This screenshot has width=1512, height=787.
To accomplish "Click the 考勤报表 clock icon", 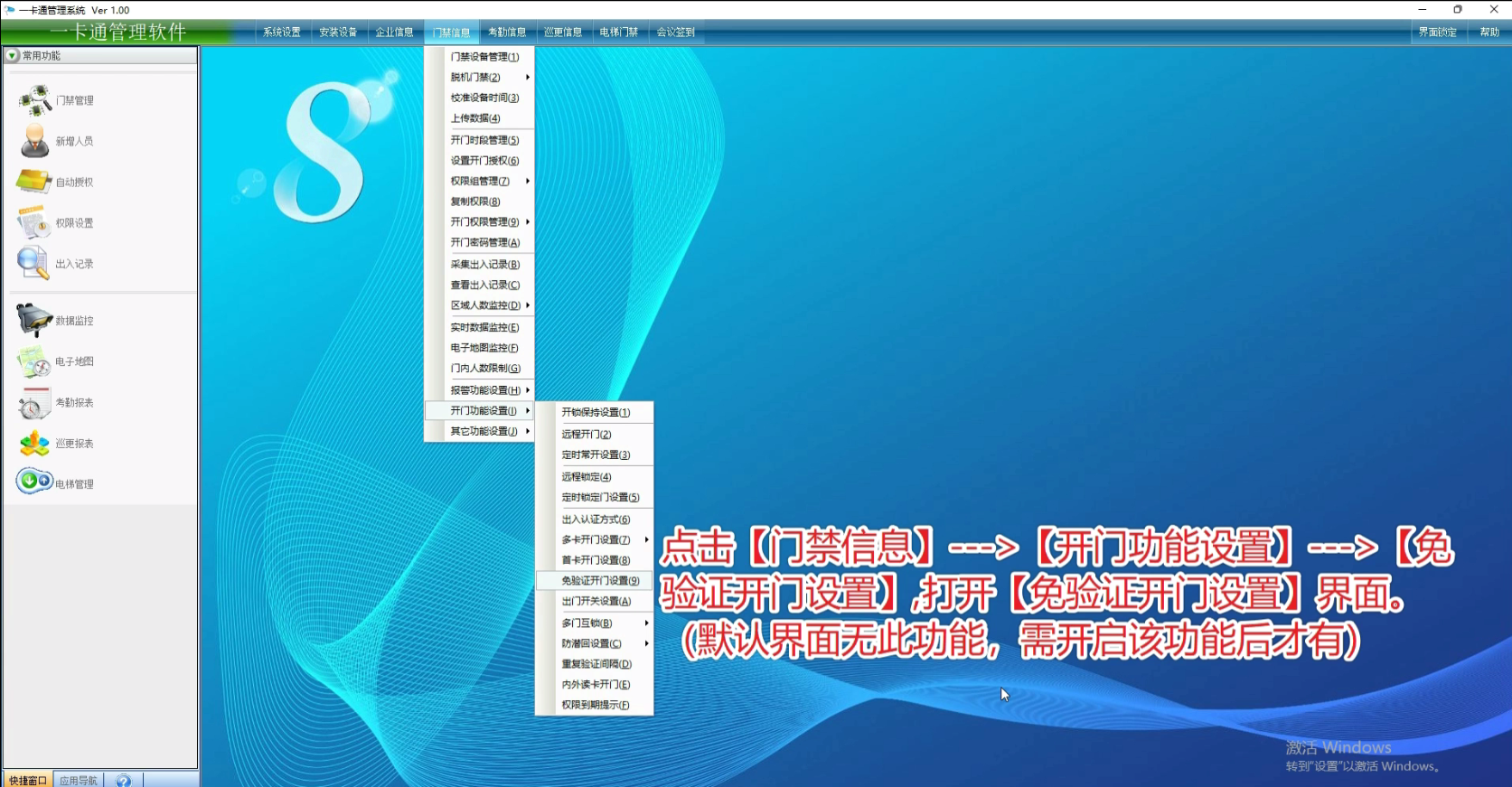I will (x=34, y=403).
